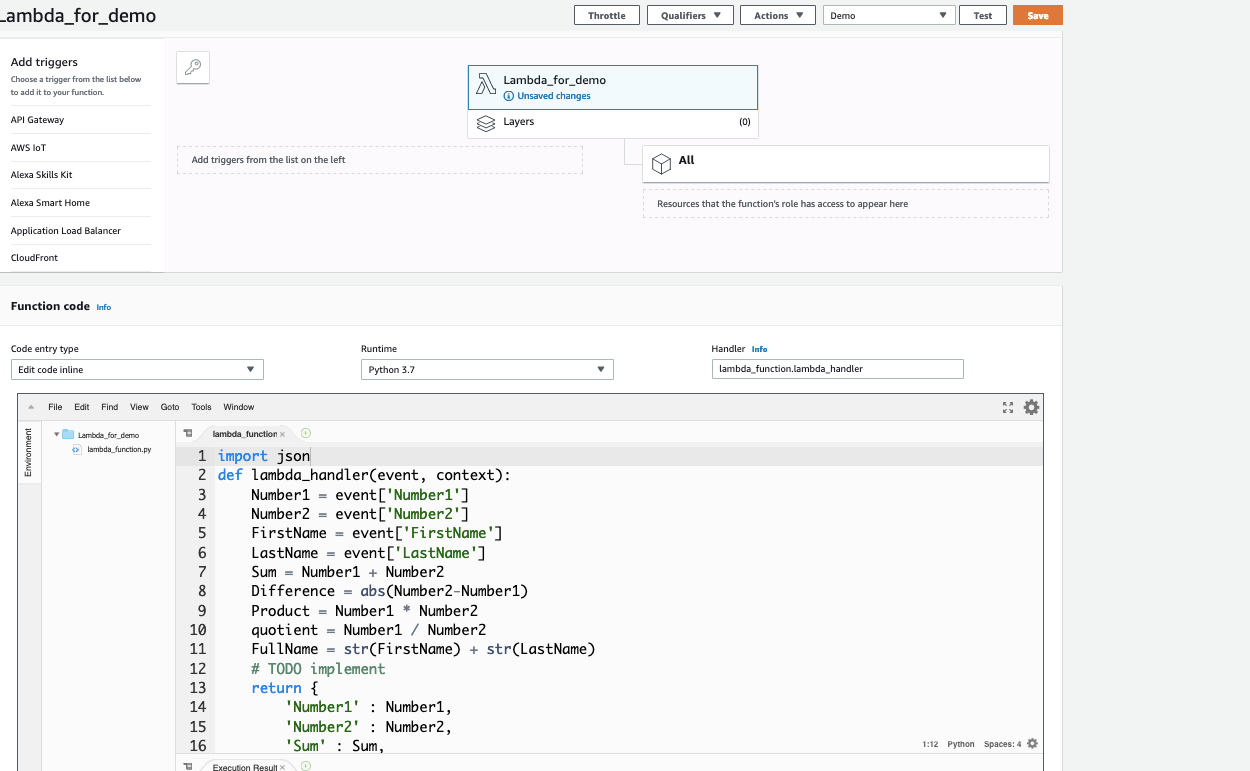Open the Demo test event dropdown
Screen dimensions: 1250x771
click(889, 16)
